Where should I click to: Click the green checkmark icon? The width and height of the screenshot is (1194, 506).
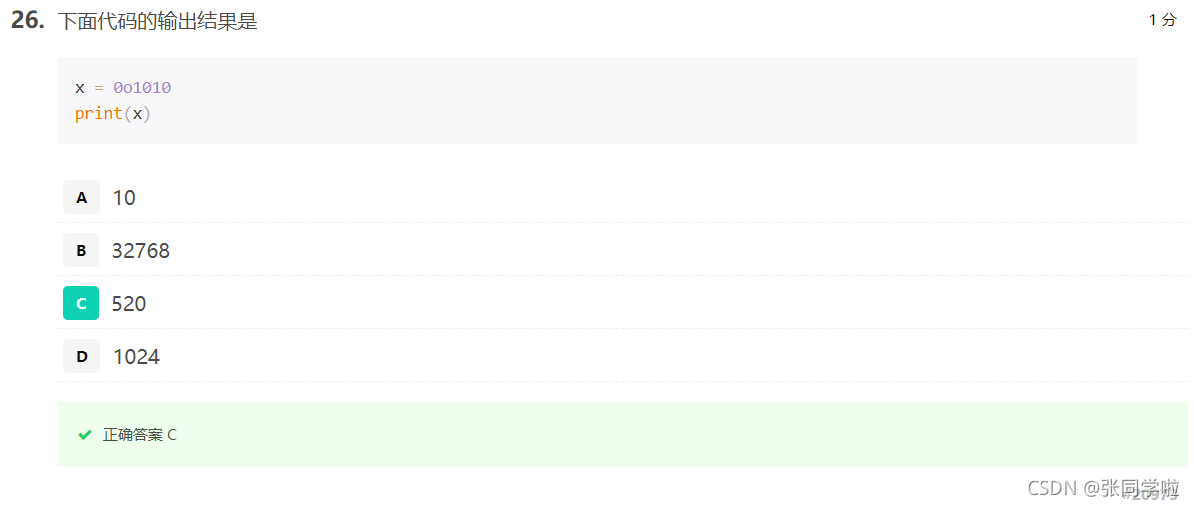pos(85,435)
